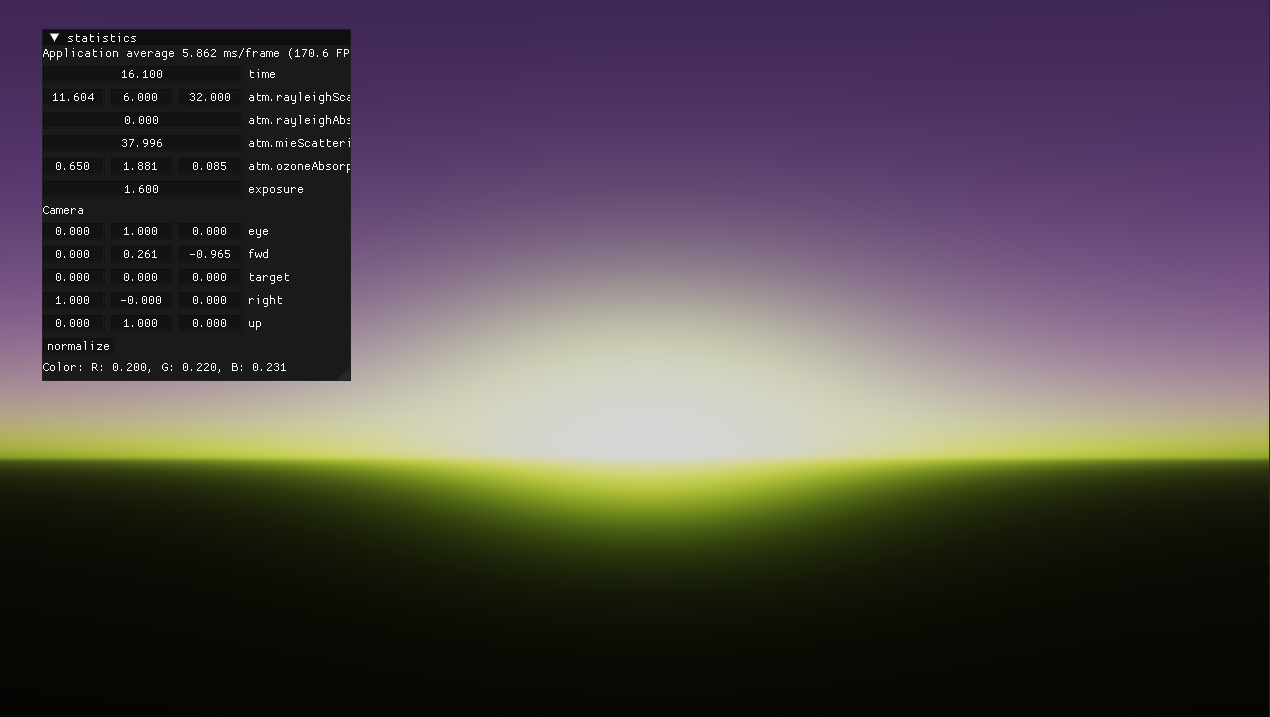Click the rayleigh scattering value 32.000
The height and width of the screenshot is (717, 1270).
210,97
